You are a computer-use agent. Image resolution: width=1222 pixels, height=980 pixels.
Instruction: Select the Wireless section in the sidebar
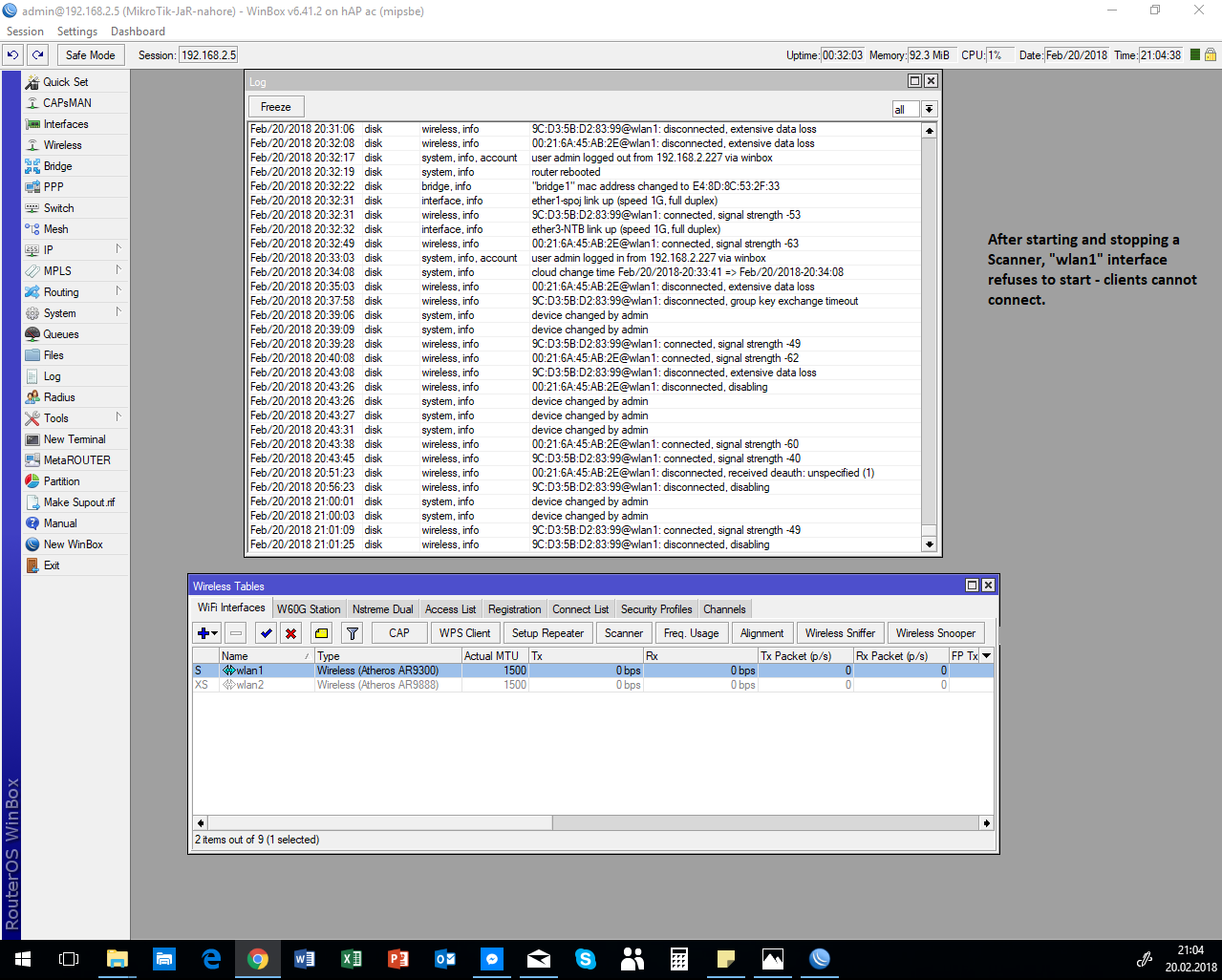tap(63, 144)
